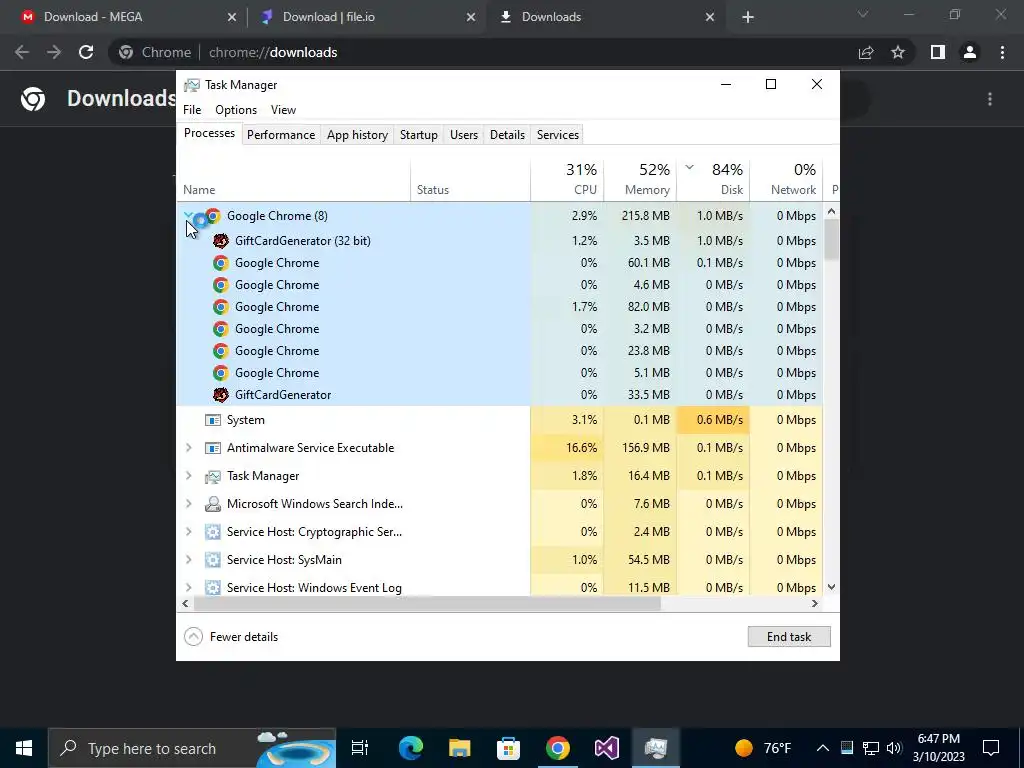This screenshot has width=1024, height=768.
Task: Open Visual Studio from taskbar
Action: (607, 748)
